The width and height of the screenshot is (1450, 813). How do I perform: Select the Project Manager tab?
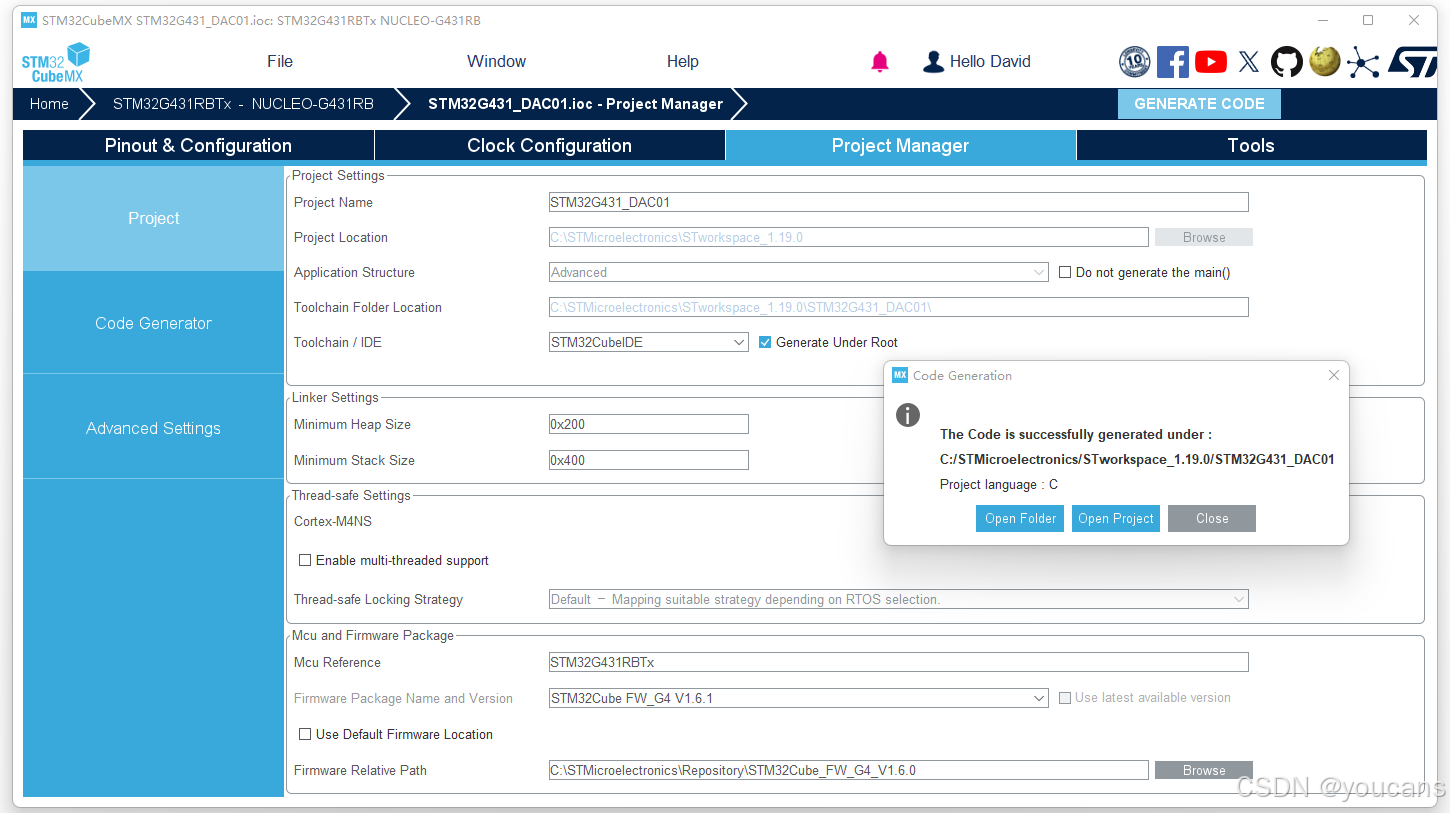tap(900, 145)
